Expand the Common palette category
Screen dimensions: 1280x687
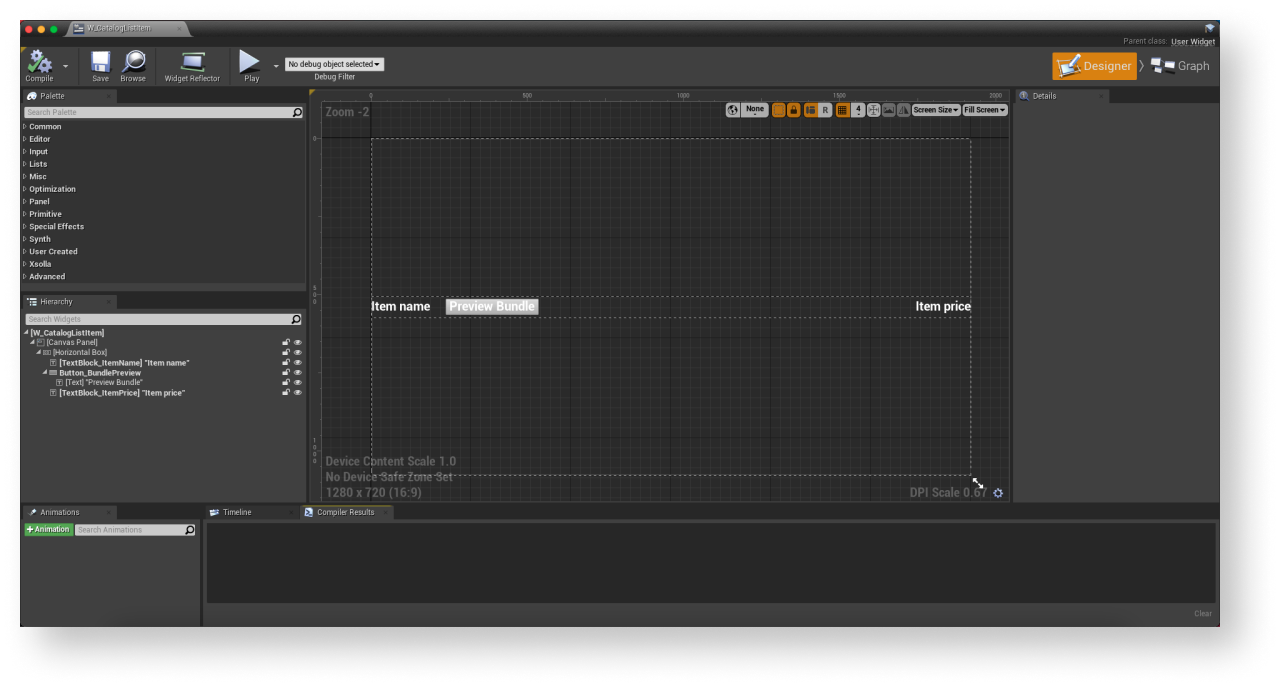pos(45,127)
